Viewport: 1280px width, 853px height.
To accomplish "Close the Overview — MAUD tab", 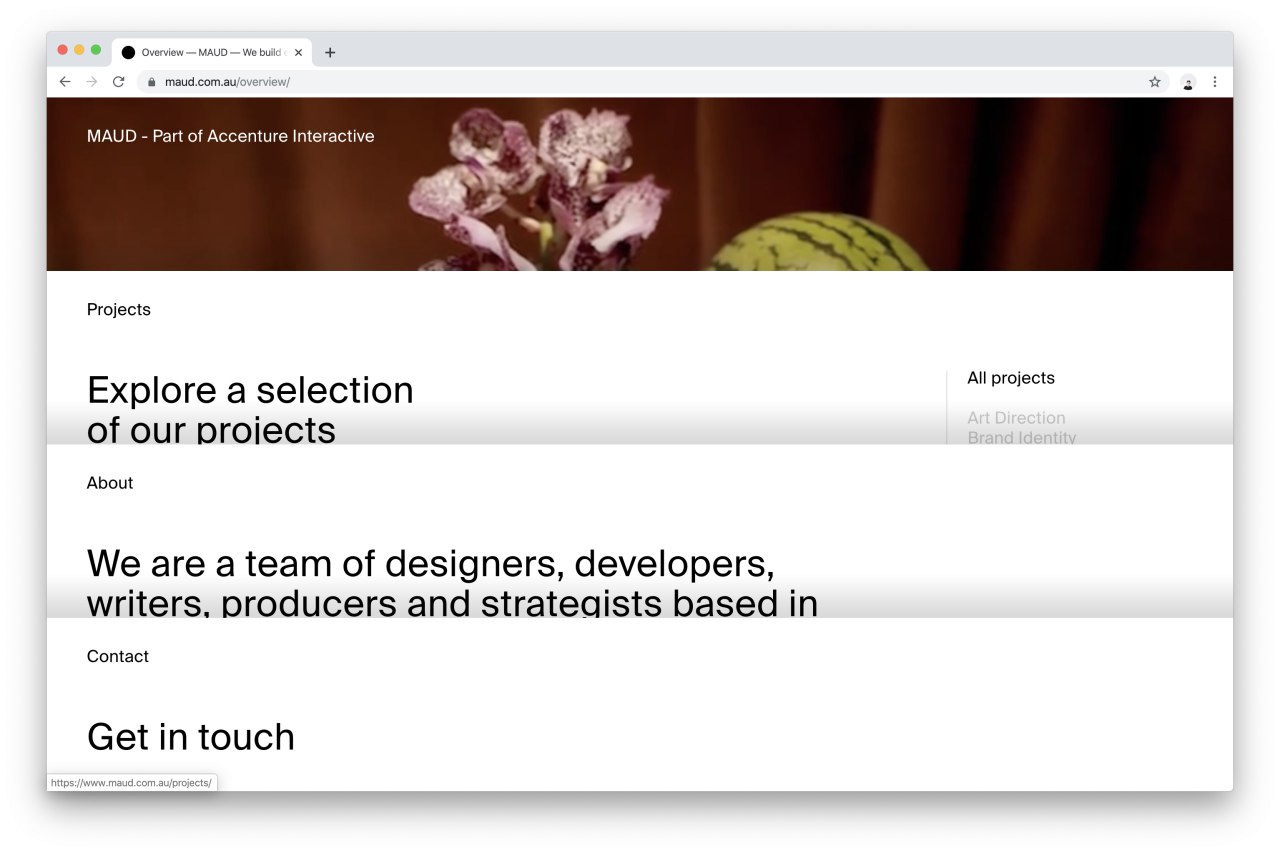I will click(x=298, y=53).
